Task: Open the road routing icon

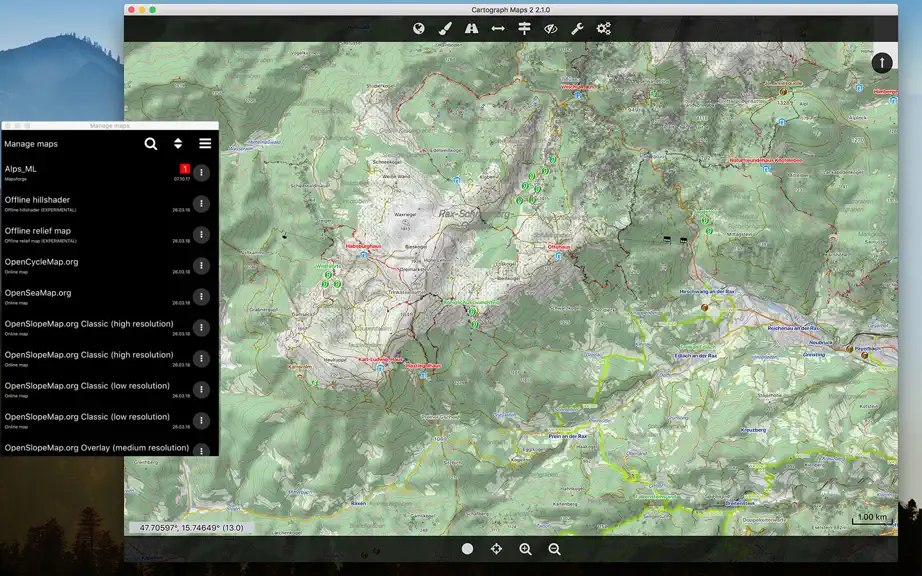Action: pos(472,28)
